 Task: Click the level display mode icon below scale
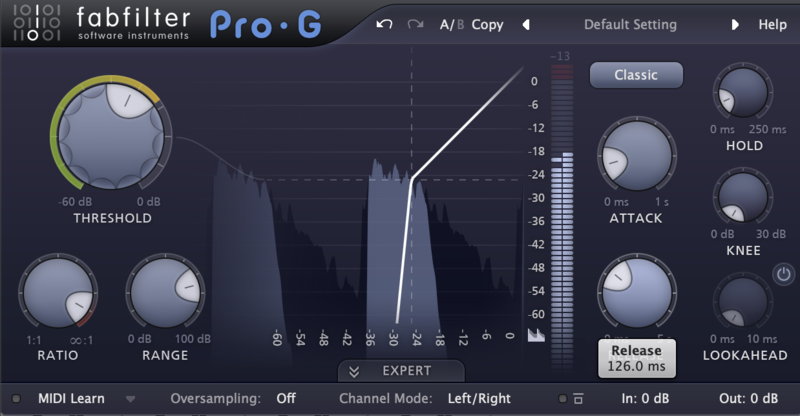pos(536,335)
